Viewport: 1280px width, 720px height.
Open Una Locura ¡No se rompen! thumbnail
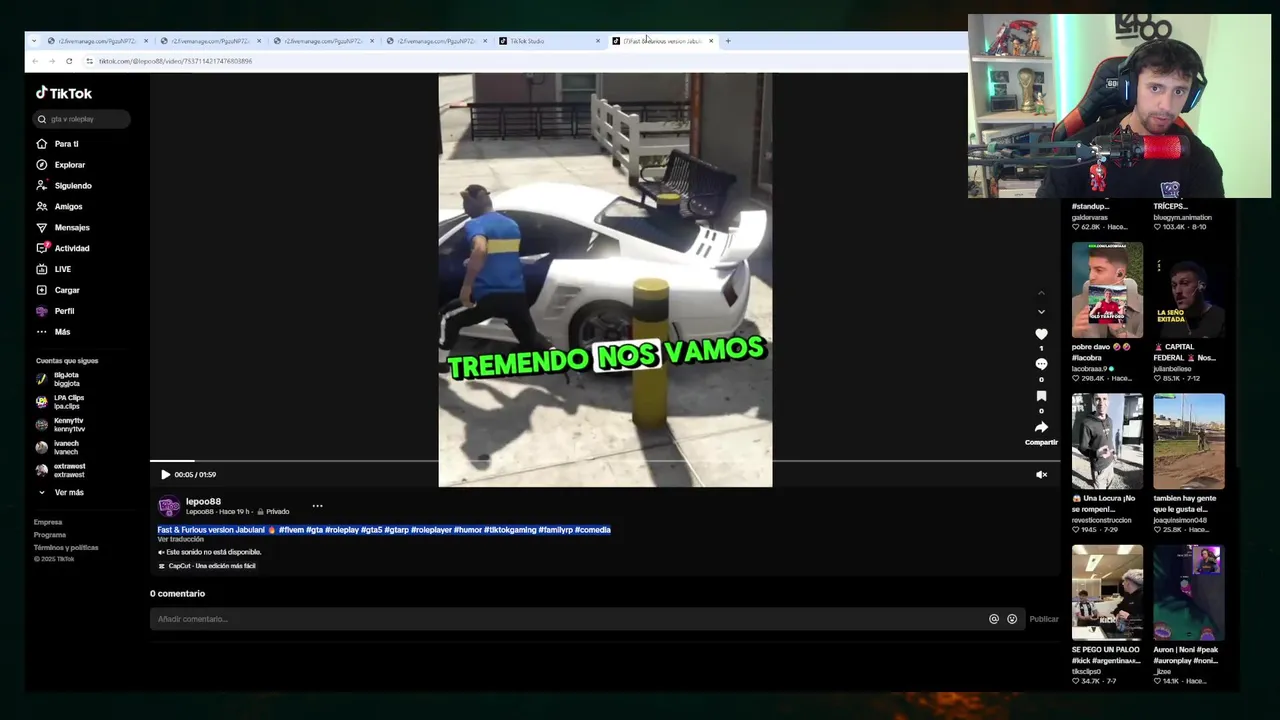point(1107,441)
